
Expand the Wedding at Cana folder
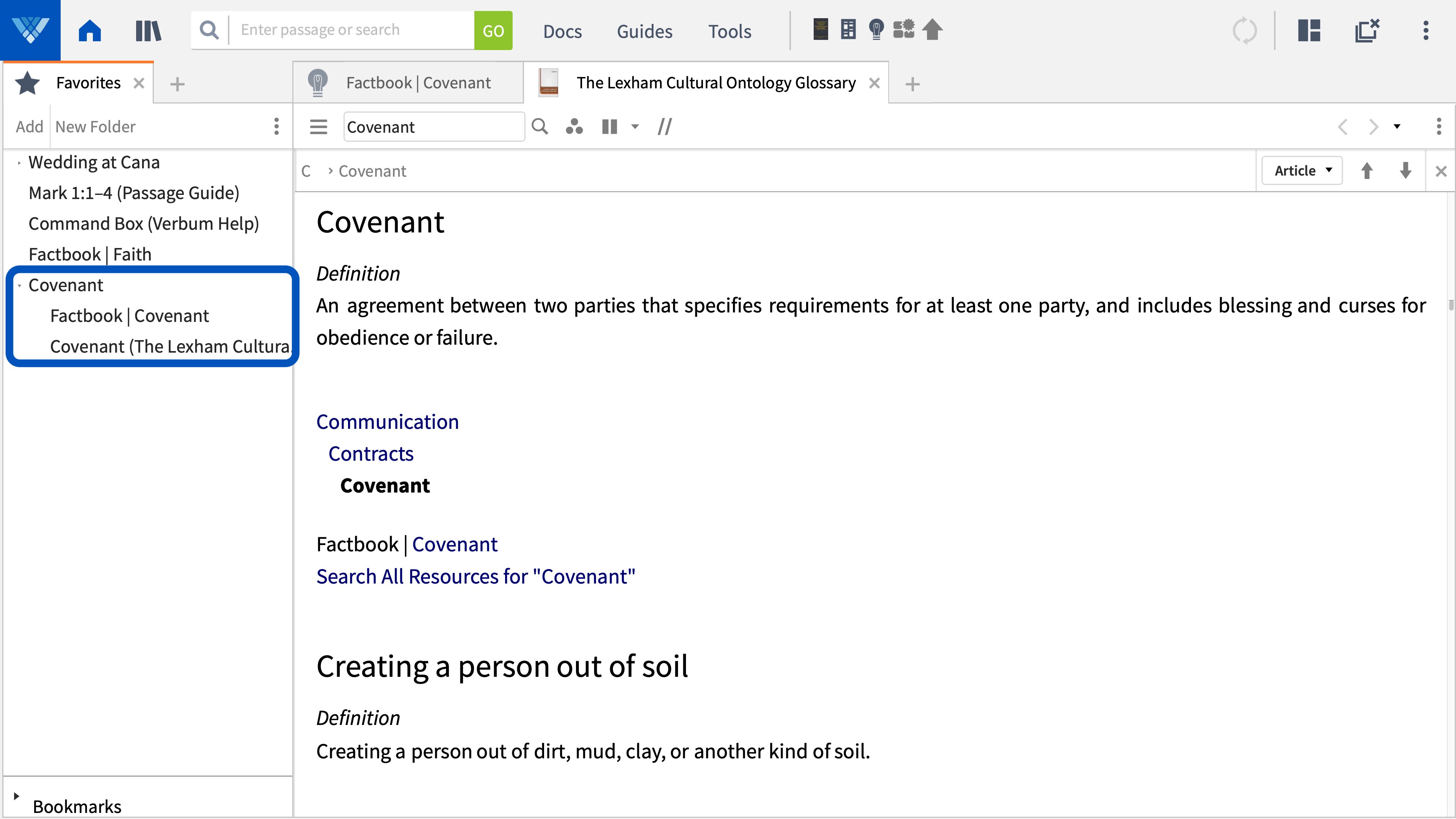tap(19, 163)
